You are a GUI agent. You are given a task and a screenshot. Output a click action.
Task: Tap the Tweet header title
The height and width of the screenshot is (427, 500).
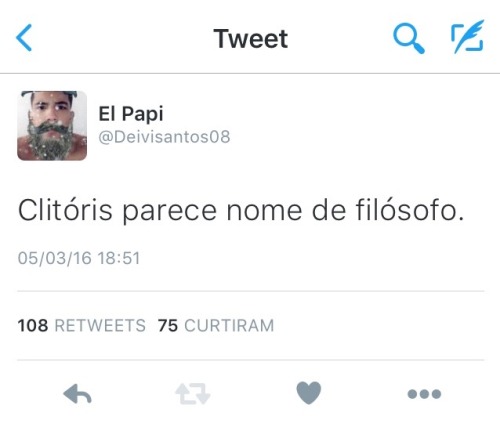click(251, 39)
